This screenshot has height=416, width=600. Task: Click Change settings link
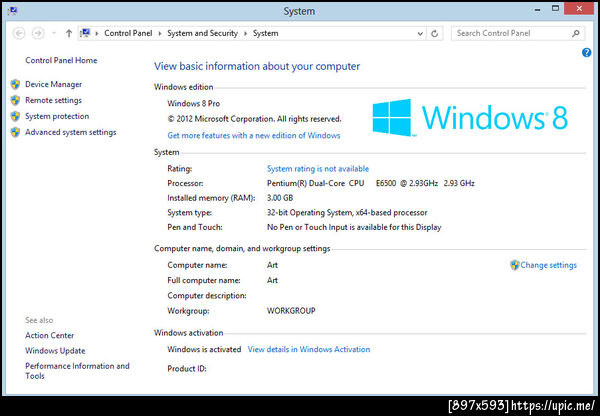548,265
